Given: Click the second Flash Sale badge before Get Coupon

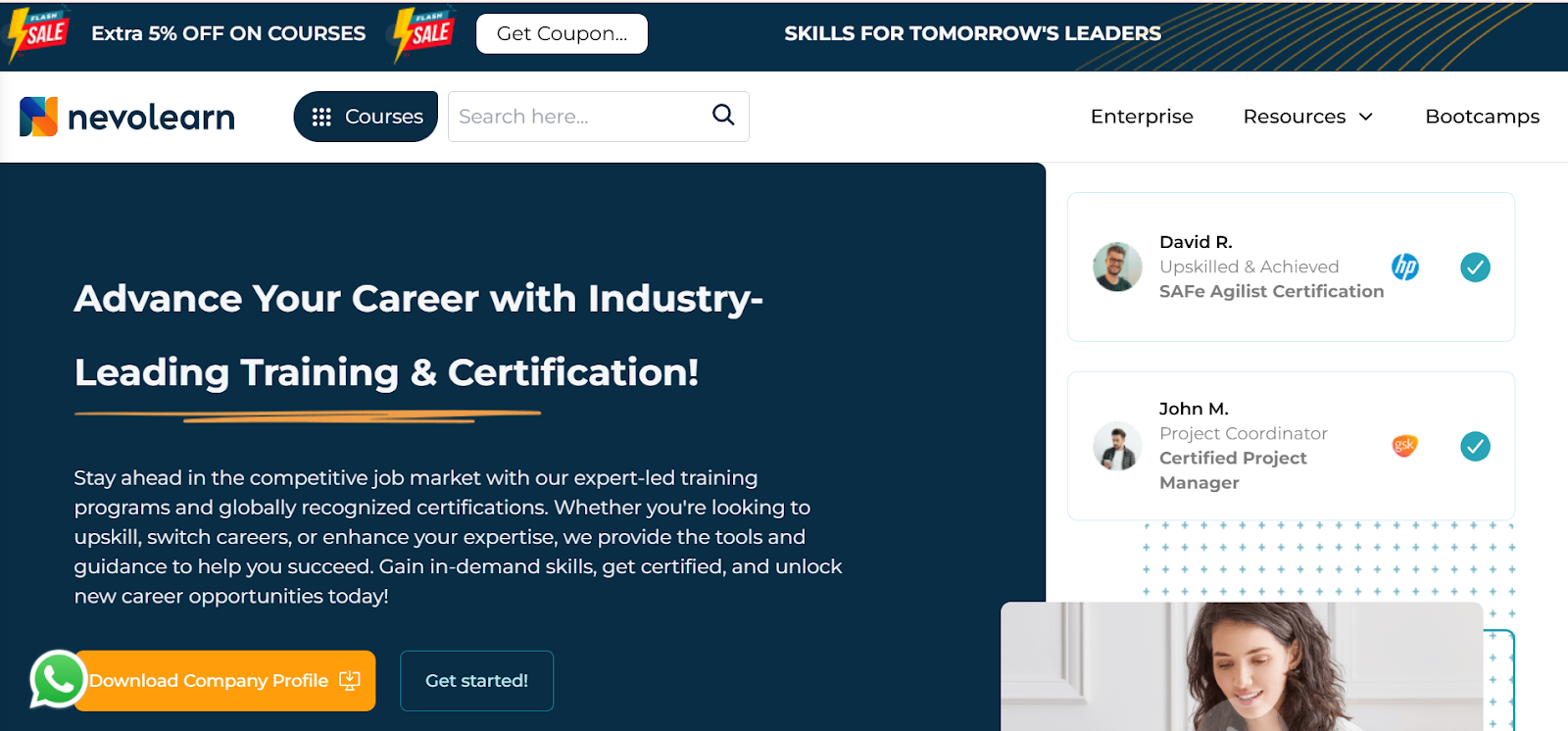Looking at the screenshot, I should point(422,34).
